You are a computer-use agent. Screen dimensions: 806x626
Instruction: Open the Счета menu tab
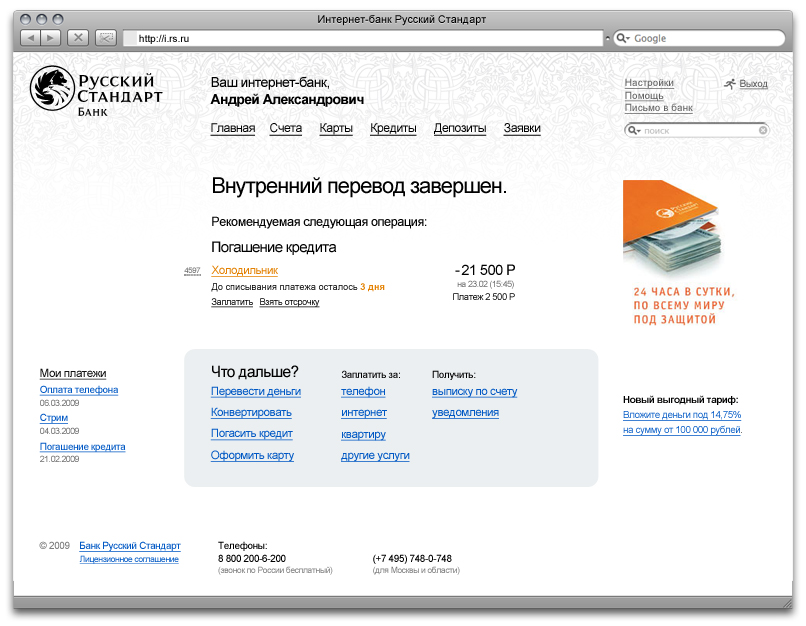pyautogui.click(x=285, y=128)
